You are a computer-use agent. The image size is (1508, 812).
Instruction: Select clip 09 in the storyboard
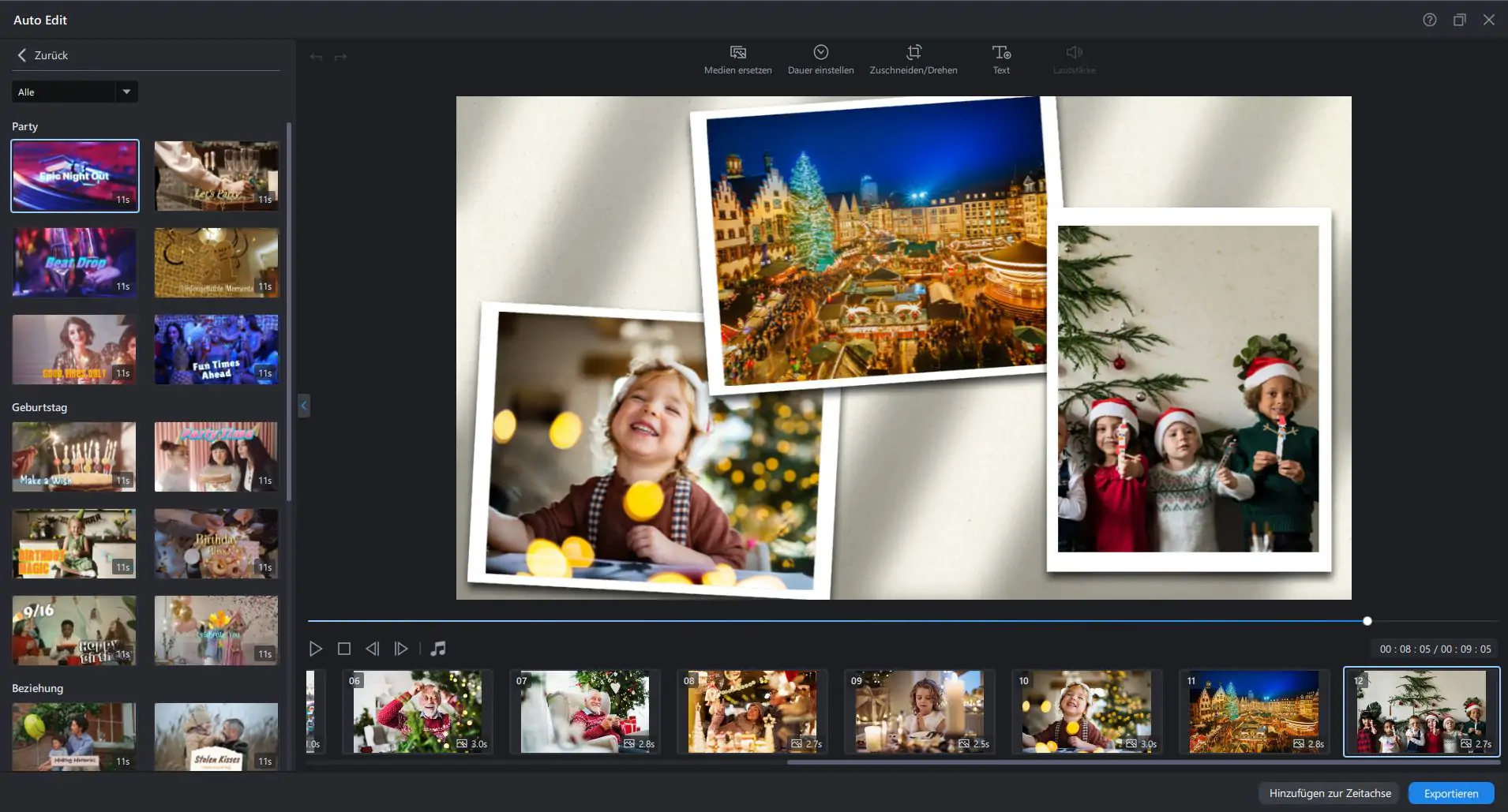919,711
